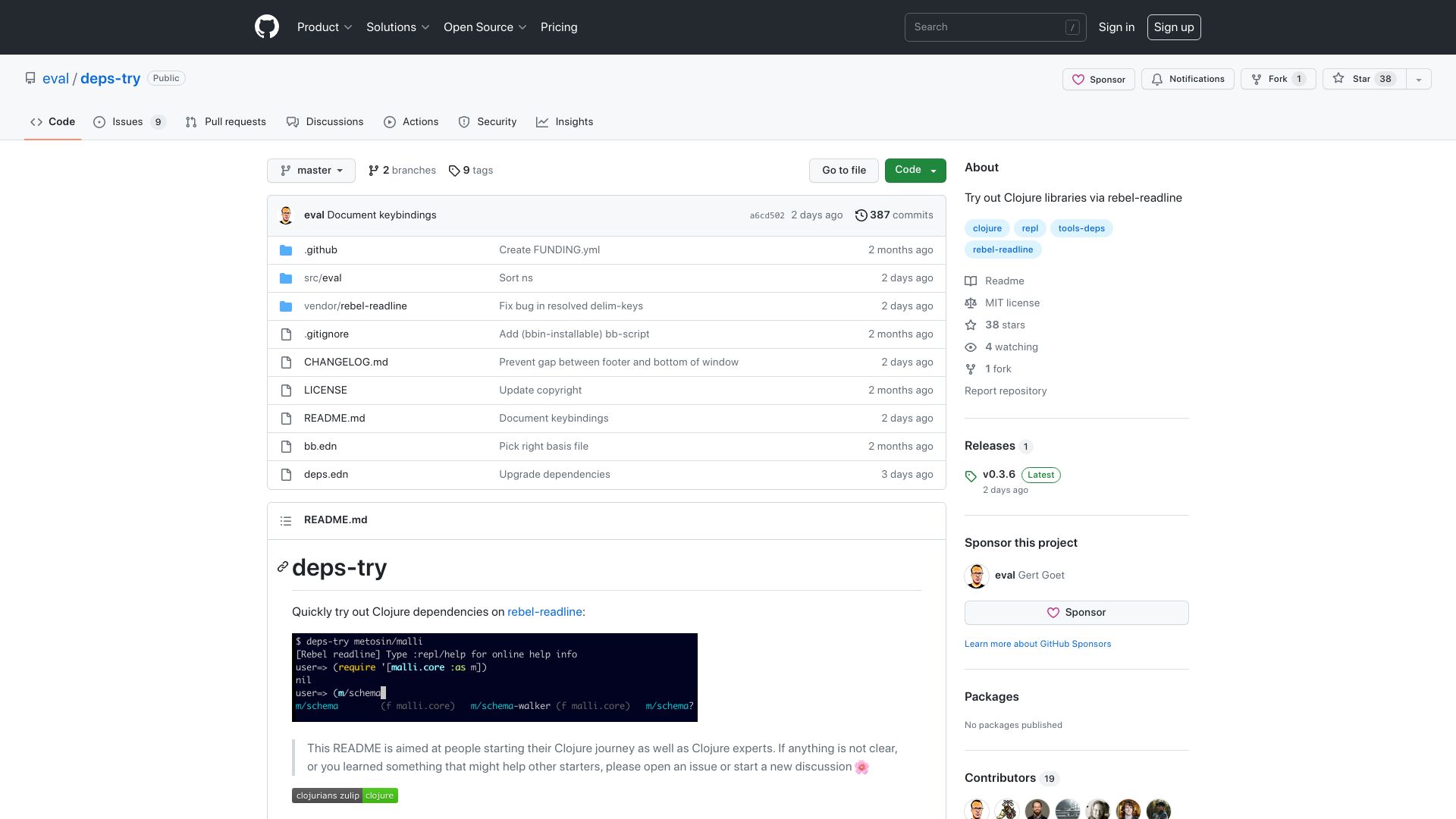Switch to the Pull requests tab
Image resolution: width=1456 pixels, height=819 pixels.
click(x=226, y=122)
